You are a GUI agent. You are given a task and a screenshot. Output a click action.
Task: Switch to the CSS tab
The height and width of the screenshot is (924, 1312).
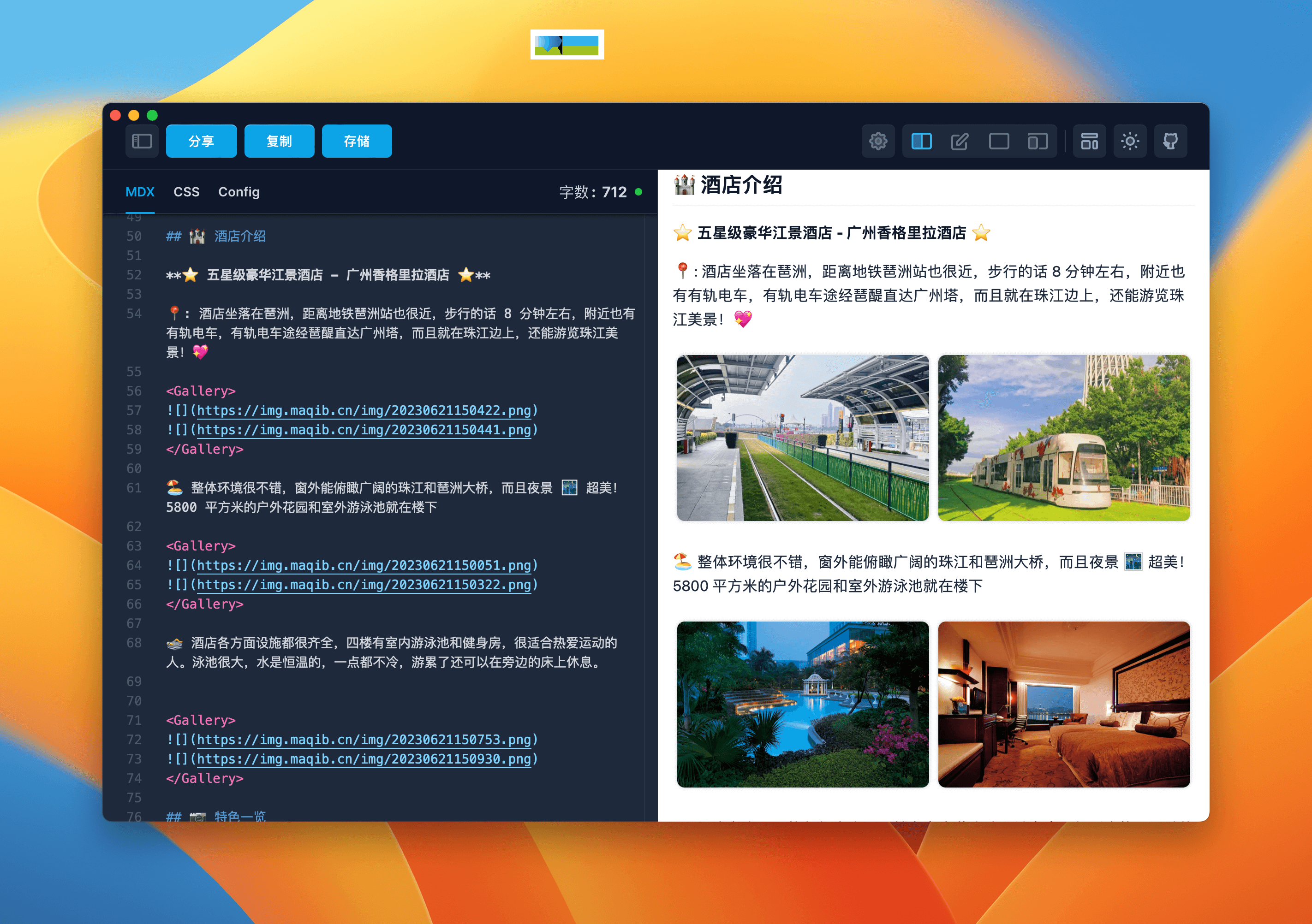click(186, 192)
